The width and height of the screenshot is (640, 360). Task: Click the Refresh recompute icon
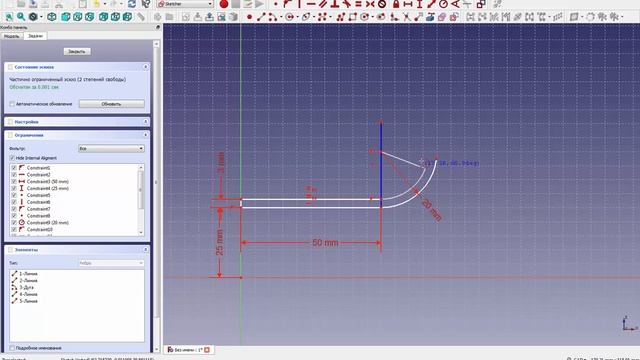[132, 4]
